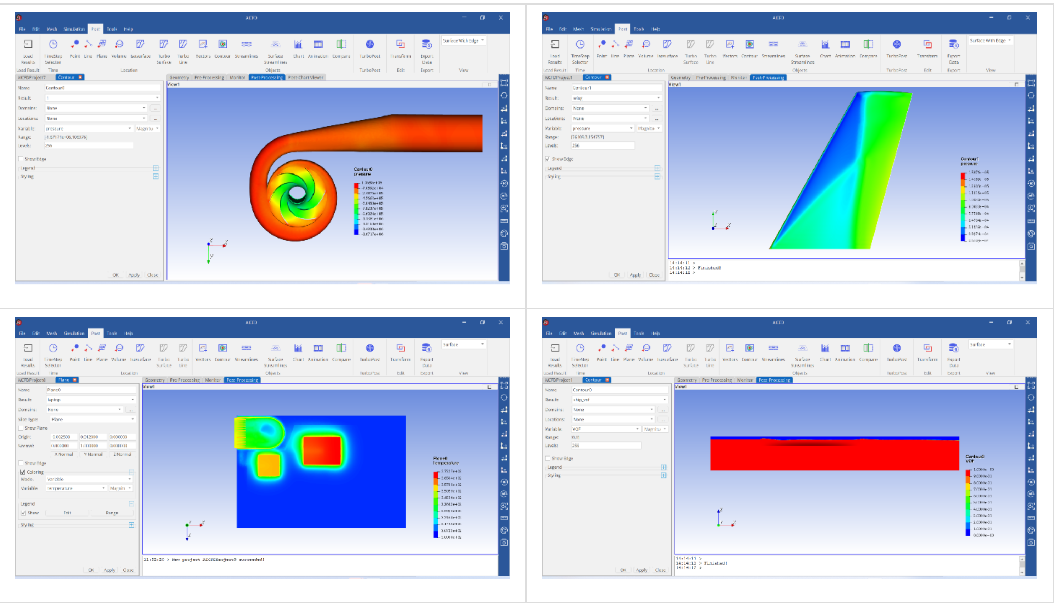Open Variable VOF dropdown in bottom-right window
Screen dimensions: 1055x604
(x=606, y=428)
